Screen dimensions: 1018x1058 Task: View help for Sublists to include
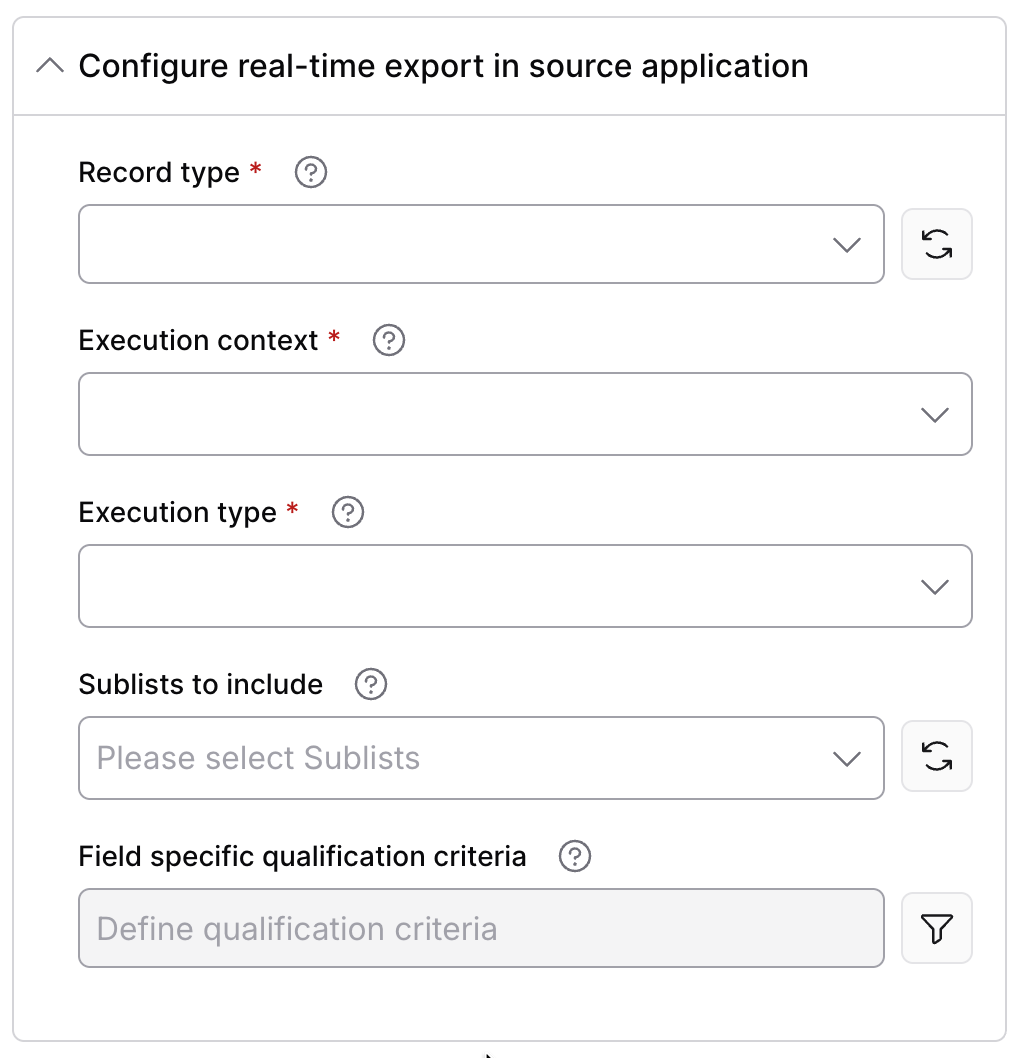click(370, 684)
